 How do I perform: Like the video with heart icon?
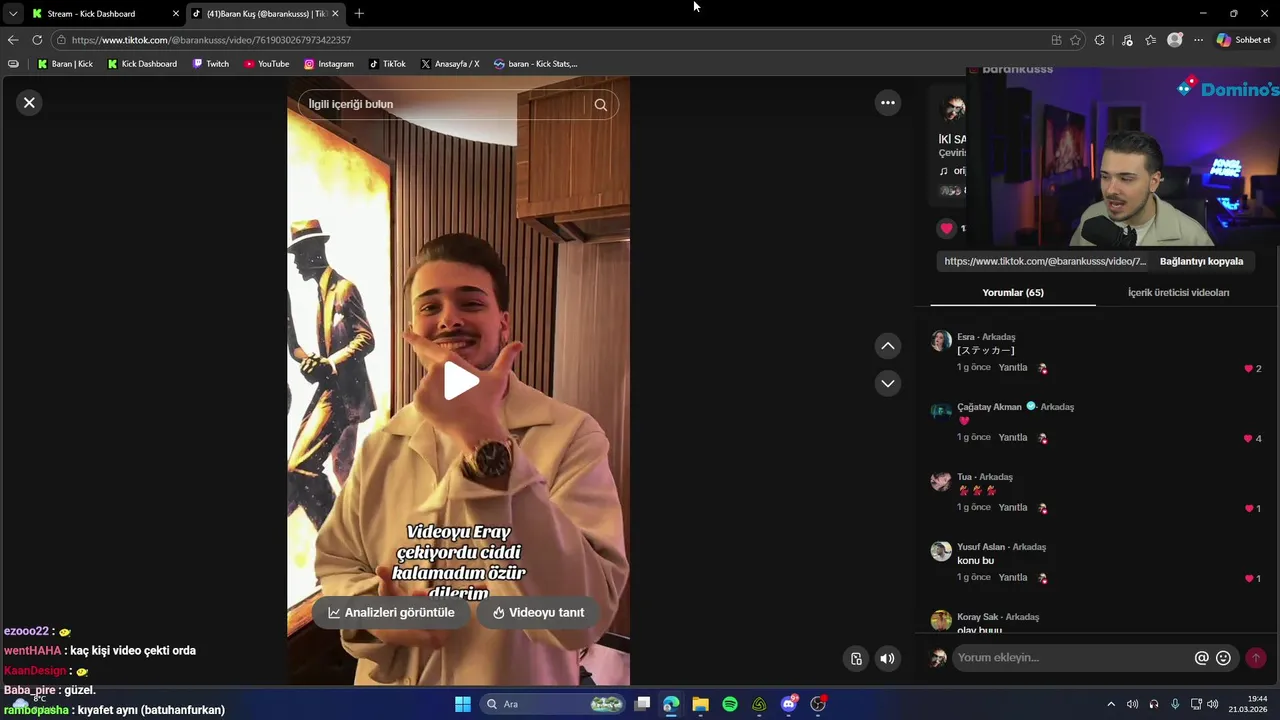[x=946, y=228]
